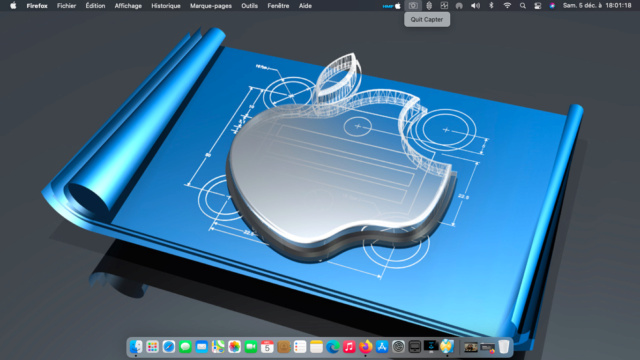Click the Quit Capter menu item
Screen dimensions: 640x360
tap(427, 20)
